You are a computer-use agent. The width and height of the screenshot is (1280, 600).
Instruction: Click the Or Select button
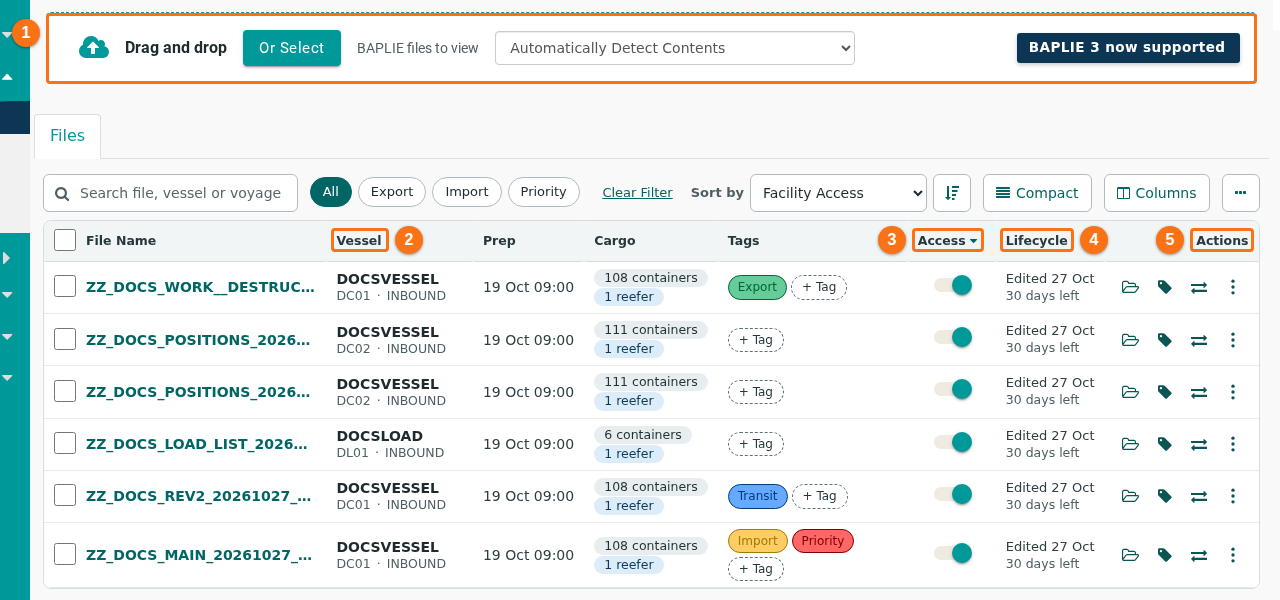292,48
